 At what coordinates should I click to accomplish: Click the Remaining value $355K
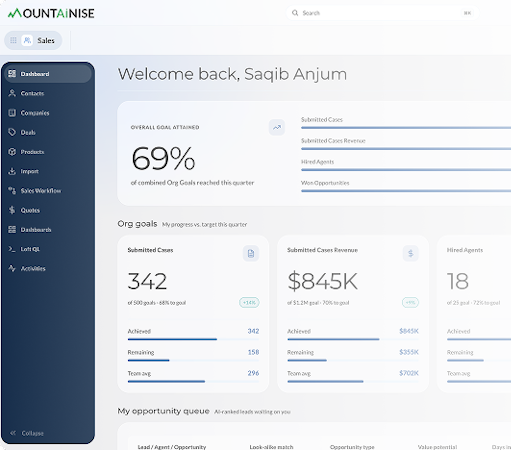click(409, 352)
